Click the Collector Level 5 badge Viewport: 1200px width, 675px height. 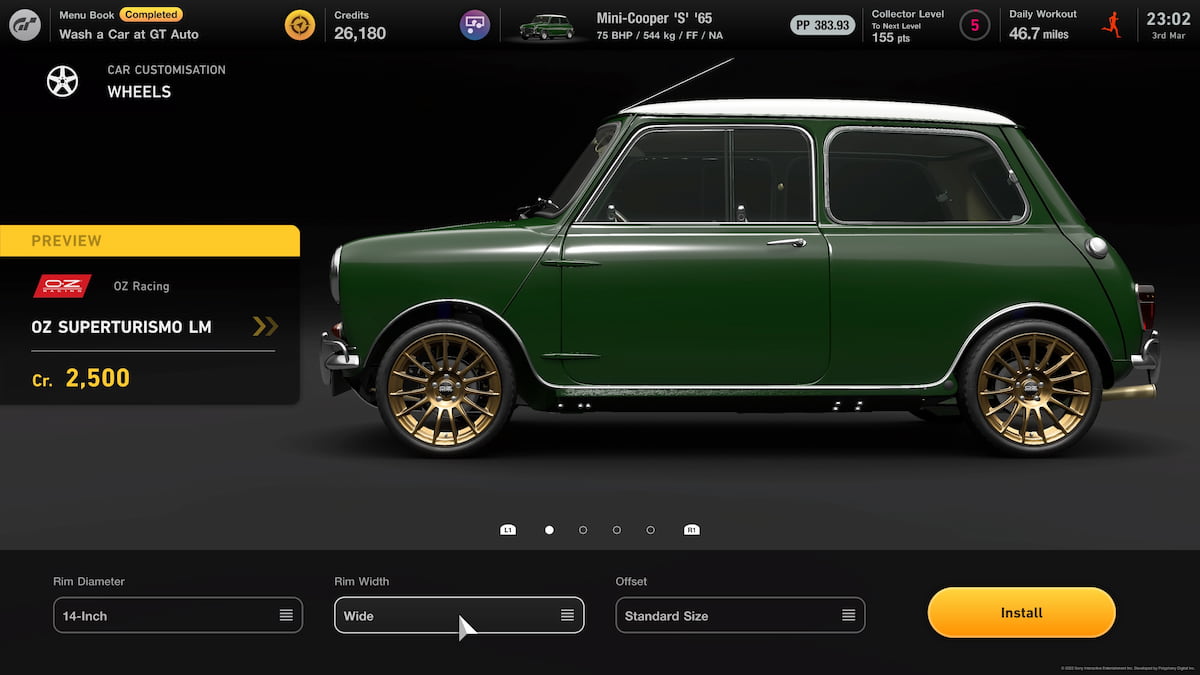pos(974,25)
